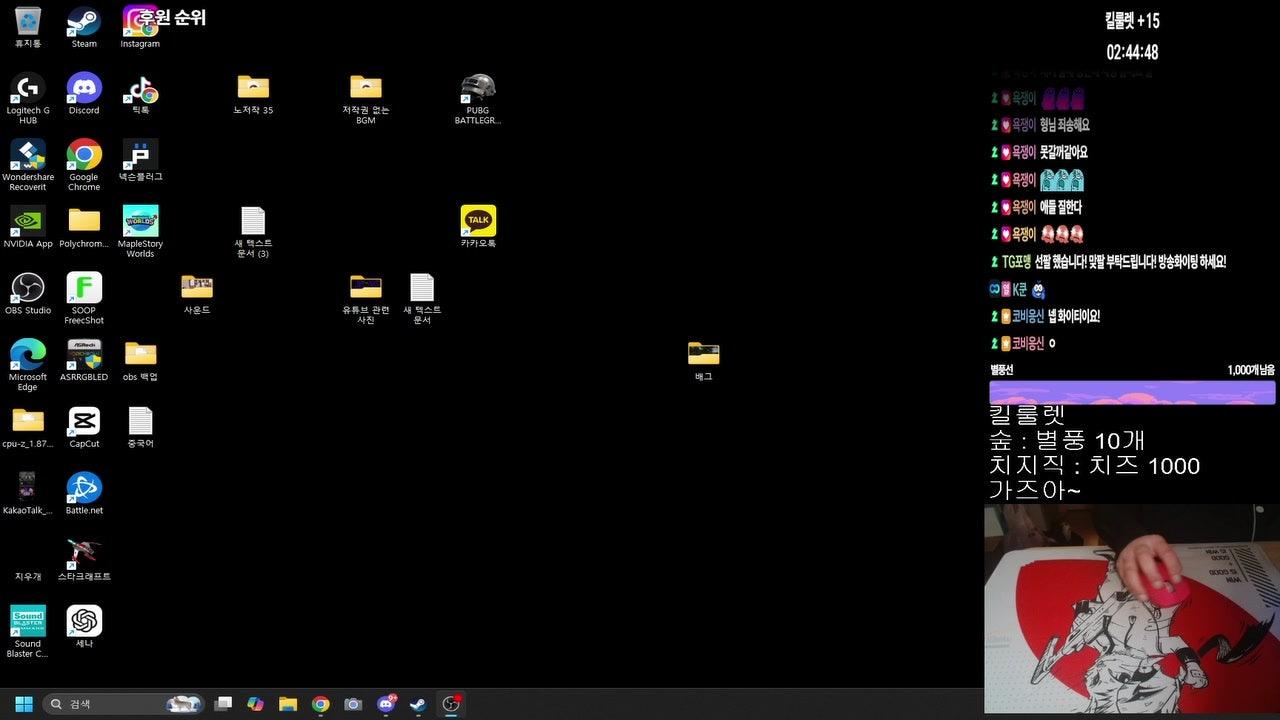
Task: Click the taskbar 검색 search box
Action: tap(125, 704)
